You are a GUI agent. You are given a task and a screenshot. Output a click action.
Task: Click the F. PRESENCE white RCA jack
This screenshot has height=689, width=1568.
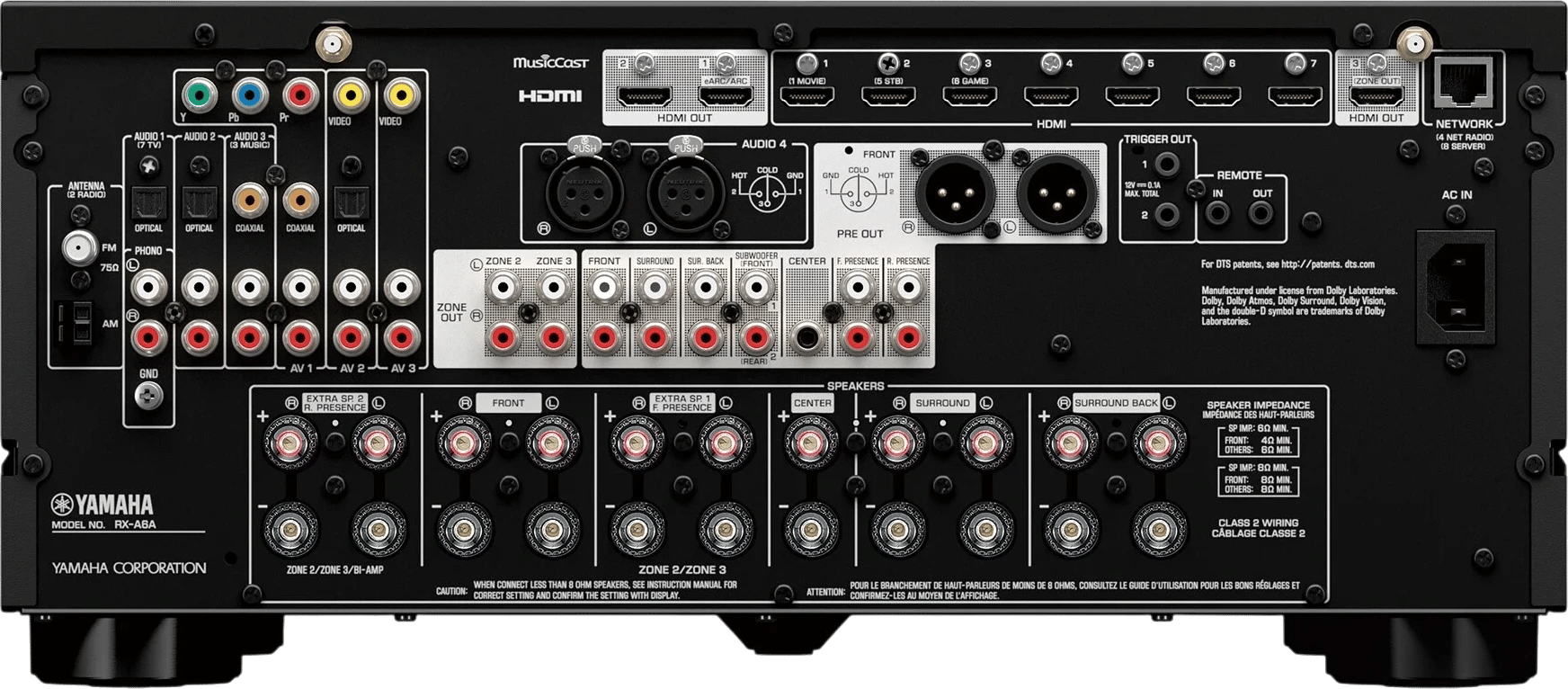pos(858,288)
